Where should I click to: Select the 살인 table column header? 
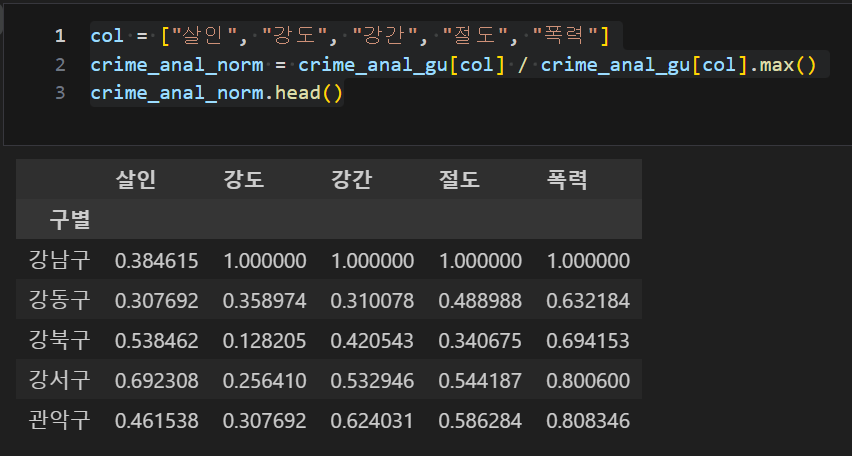(x=136, y=179)
